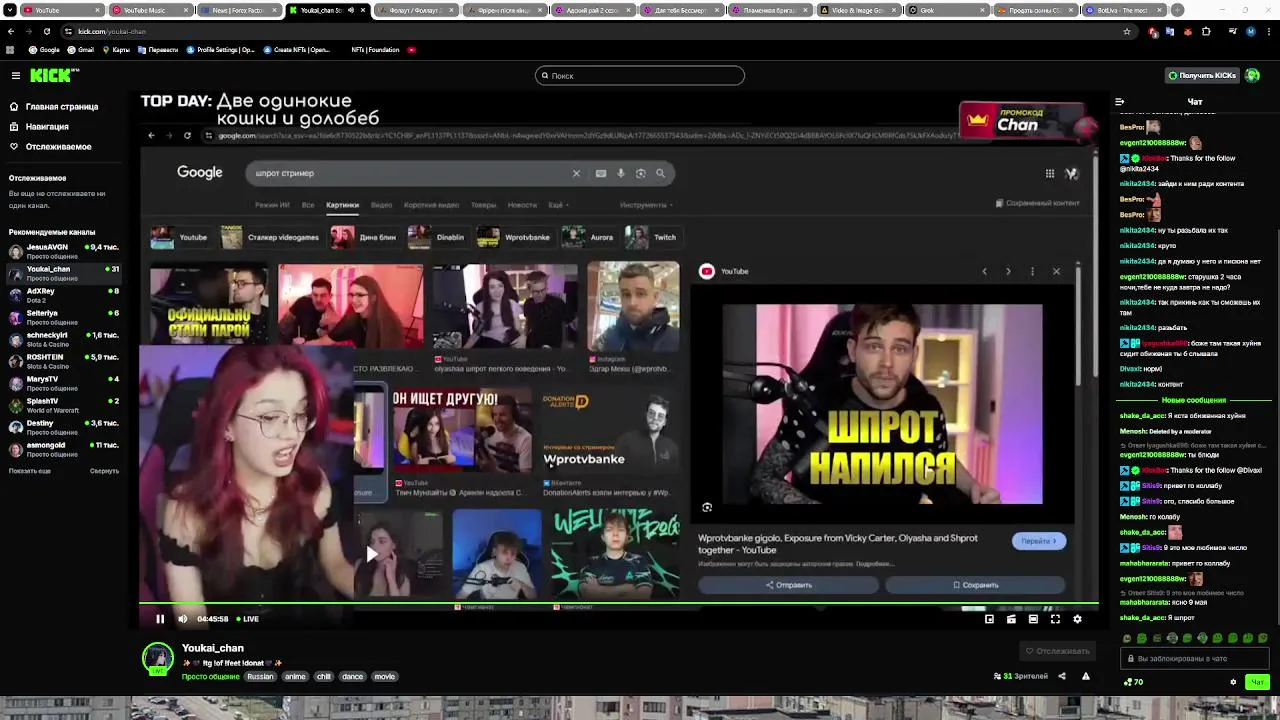Select ROSHTEIN recommended channel
This screenshot has height=720, width=1280.
click(x=65, y=361)
